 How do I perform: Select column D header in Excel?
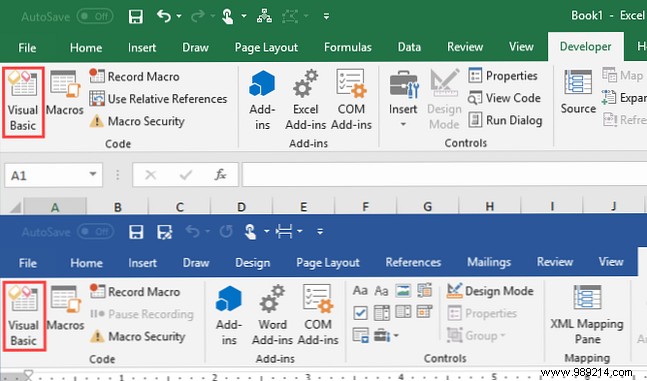coord(241,206)
